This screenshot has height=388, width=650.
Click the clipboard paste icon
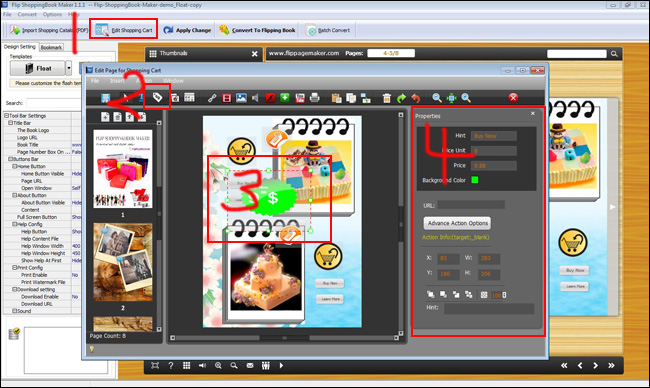pyautogui.click(x=337, y=98)
